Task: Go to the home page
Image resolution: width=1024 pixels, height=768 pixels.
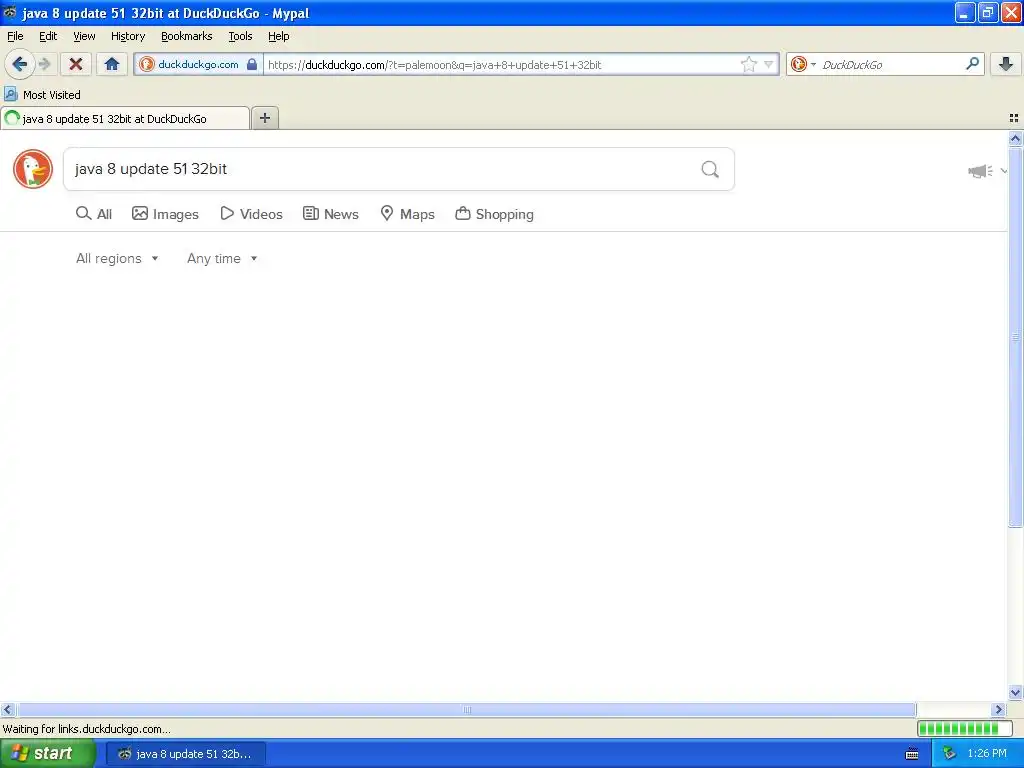Action: coord(112,64)
